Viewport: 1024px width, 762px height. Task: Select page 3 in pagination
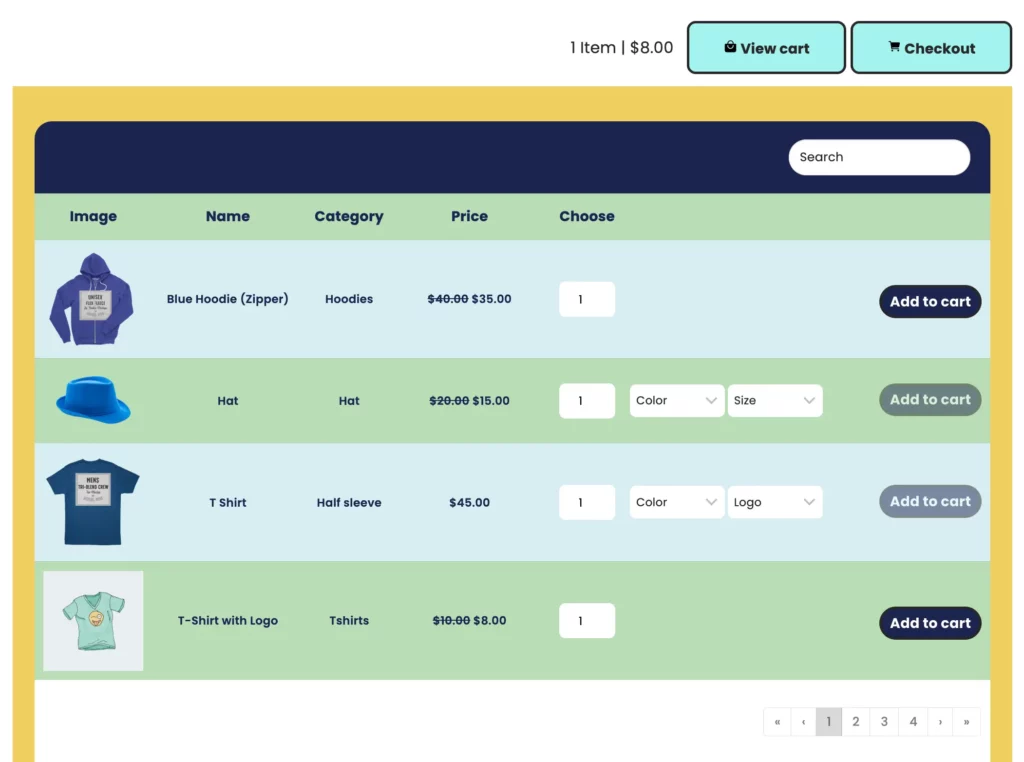click(x=884, y=721)
